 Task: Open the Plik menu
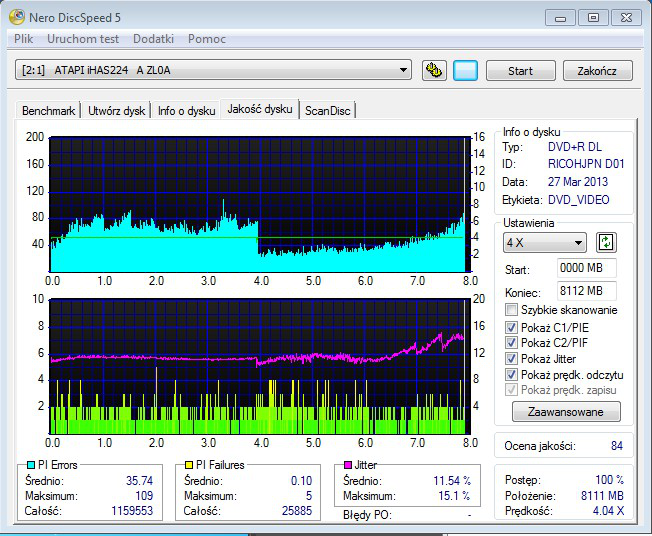[23, 39]
